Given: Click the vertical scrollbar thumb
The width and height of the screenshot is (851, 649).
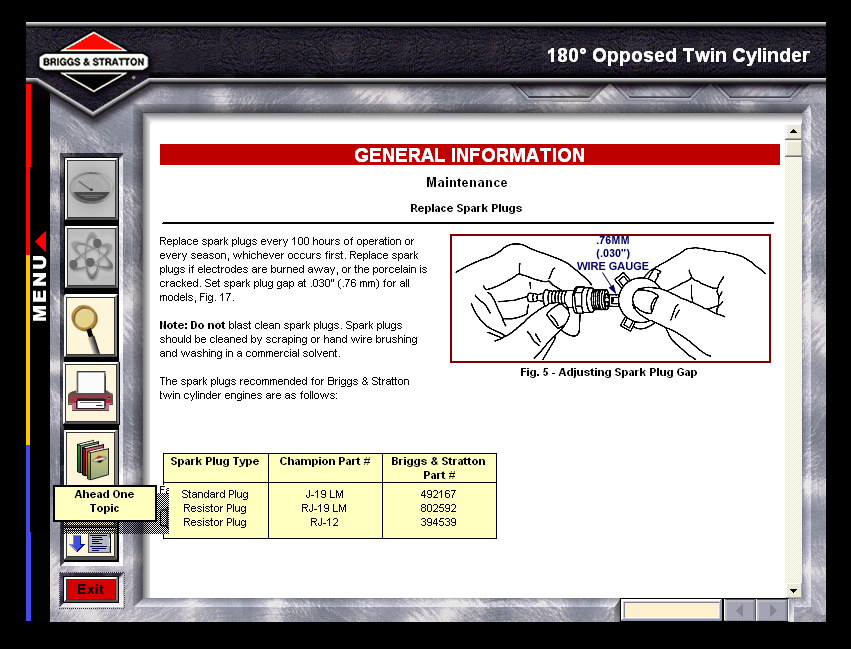Looking at the screenshot, I should [x=793, y=148].
